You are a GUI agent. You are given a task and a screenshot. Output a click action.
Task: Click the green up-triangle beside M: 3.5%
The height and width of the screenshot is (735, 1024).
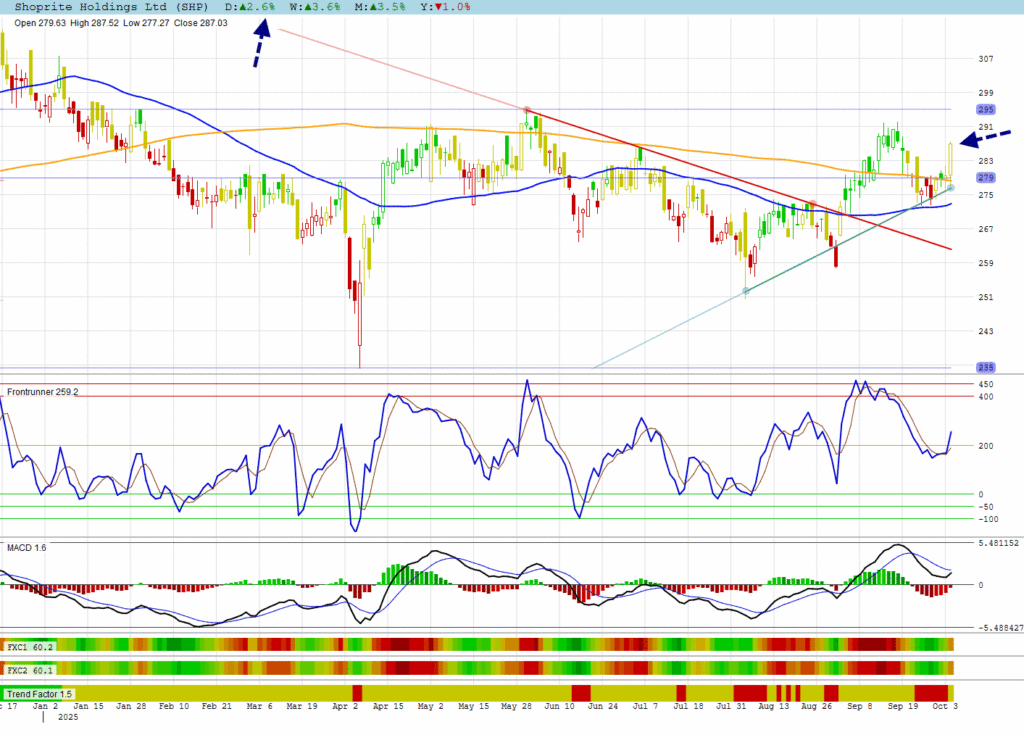(371, 7)
